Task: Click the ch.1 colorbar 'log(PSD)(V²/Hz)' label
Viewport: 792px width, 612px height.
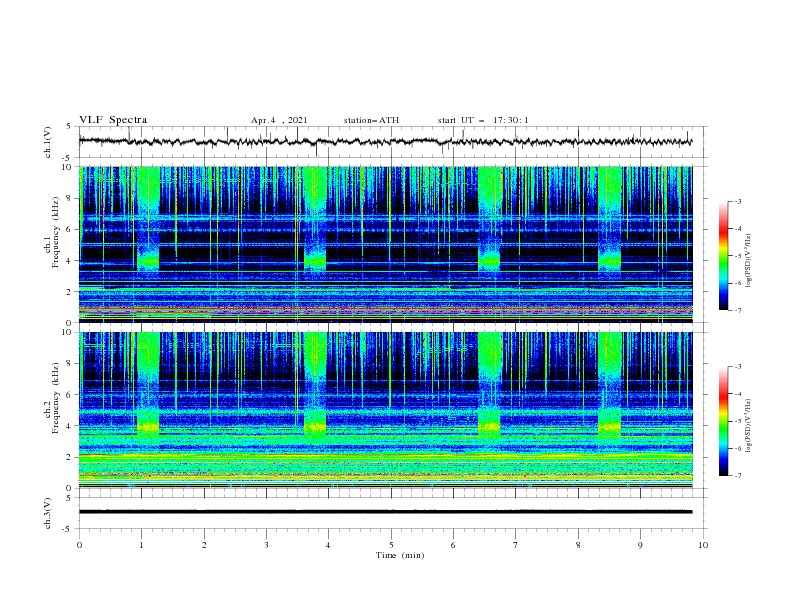Action: click(x=748, y=261)
